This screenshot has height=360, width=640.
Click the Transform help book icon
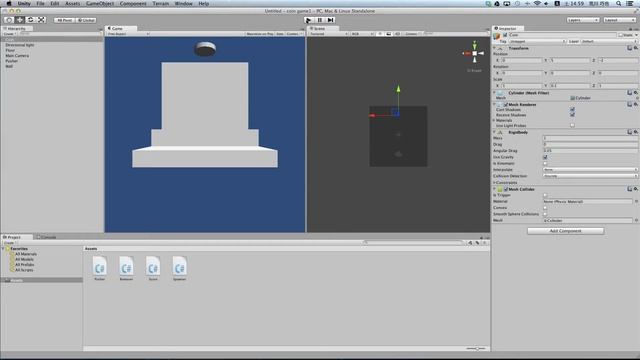629,48
